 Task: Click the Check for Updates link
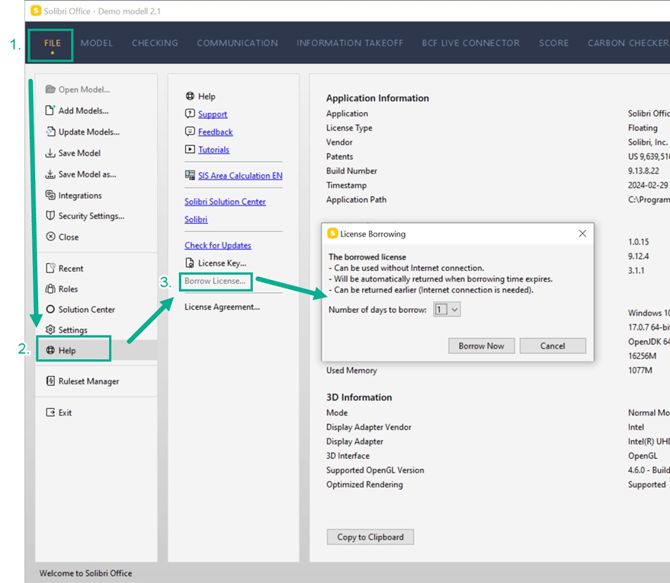(218, 245)
